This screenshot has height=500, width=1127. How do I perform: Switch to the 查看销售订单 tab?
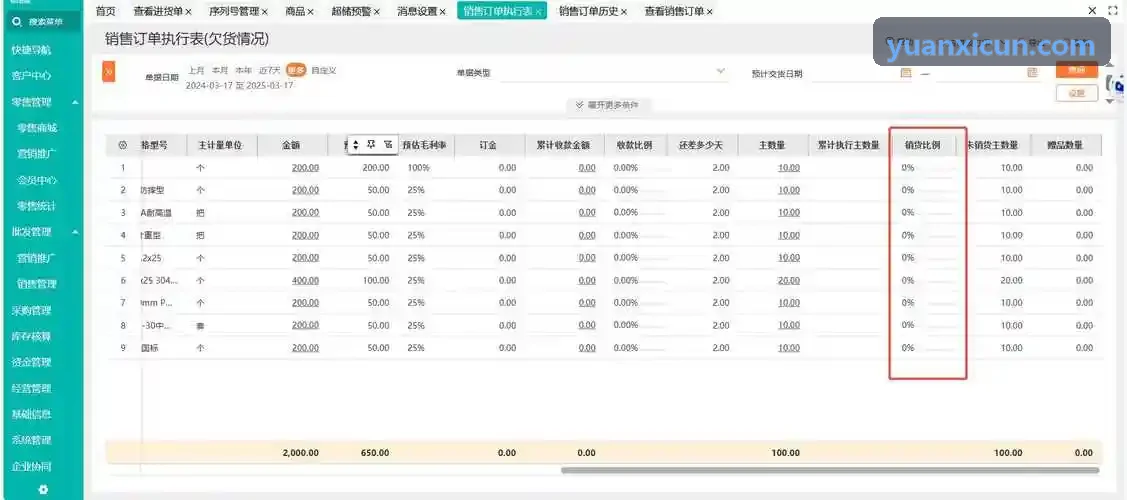674,11
